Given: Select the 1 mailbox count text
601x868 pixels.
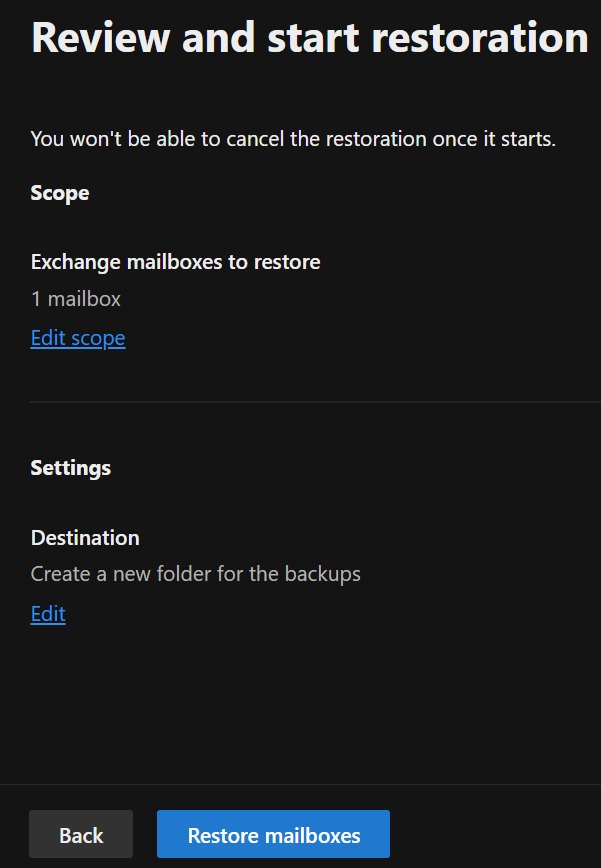Looking at the screenshot, I should (76, 299).
